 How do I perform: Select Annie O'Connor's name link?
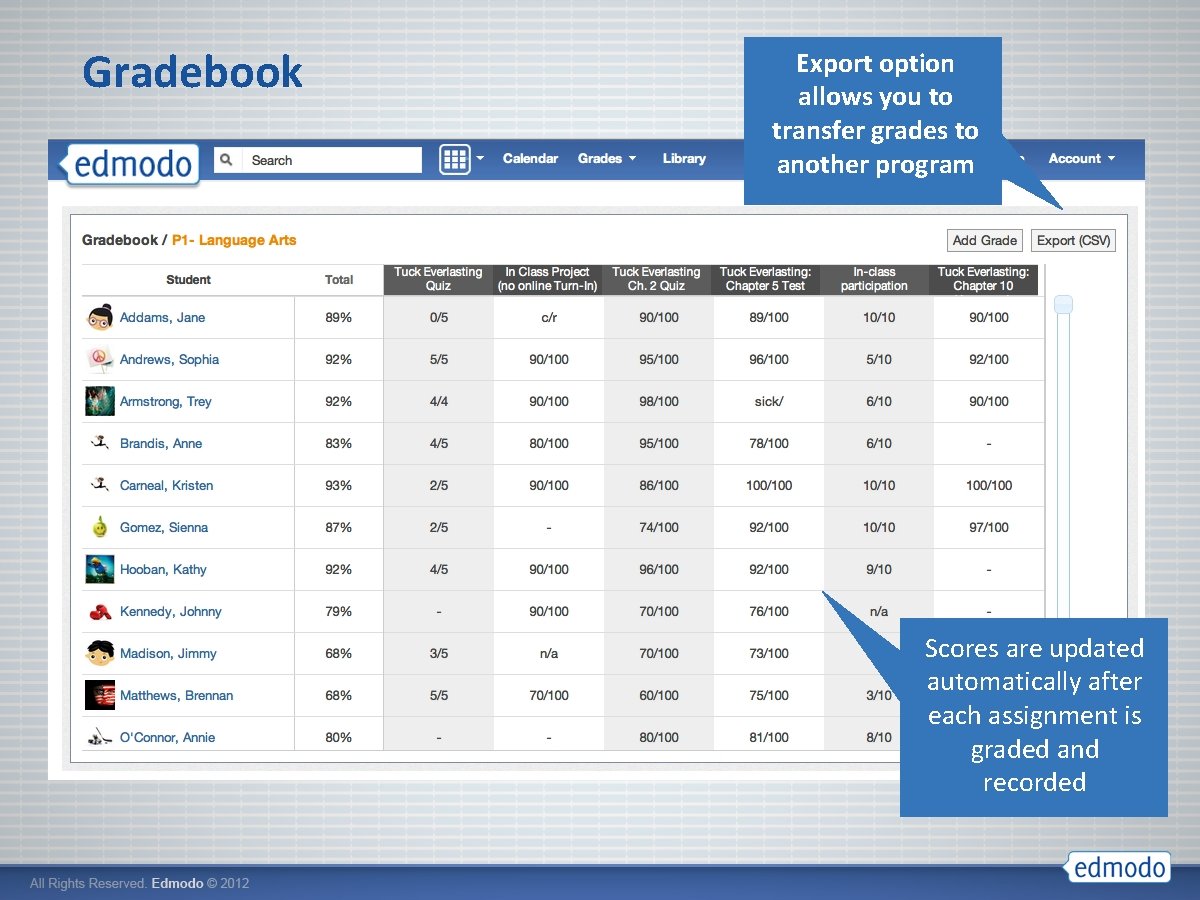167,737
